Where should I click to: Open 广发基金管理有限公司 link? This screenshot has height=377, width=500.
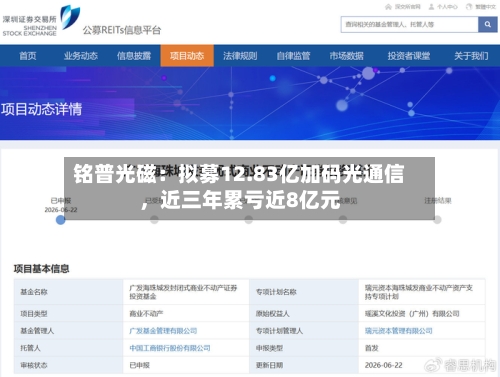pyautogui.click(x=163, y=331)
